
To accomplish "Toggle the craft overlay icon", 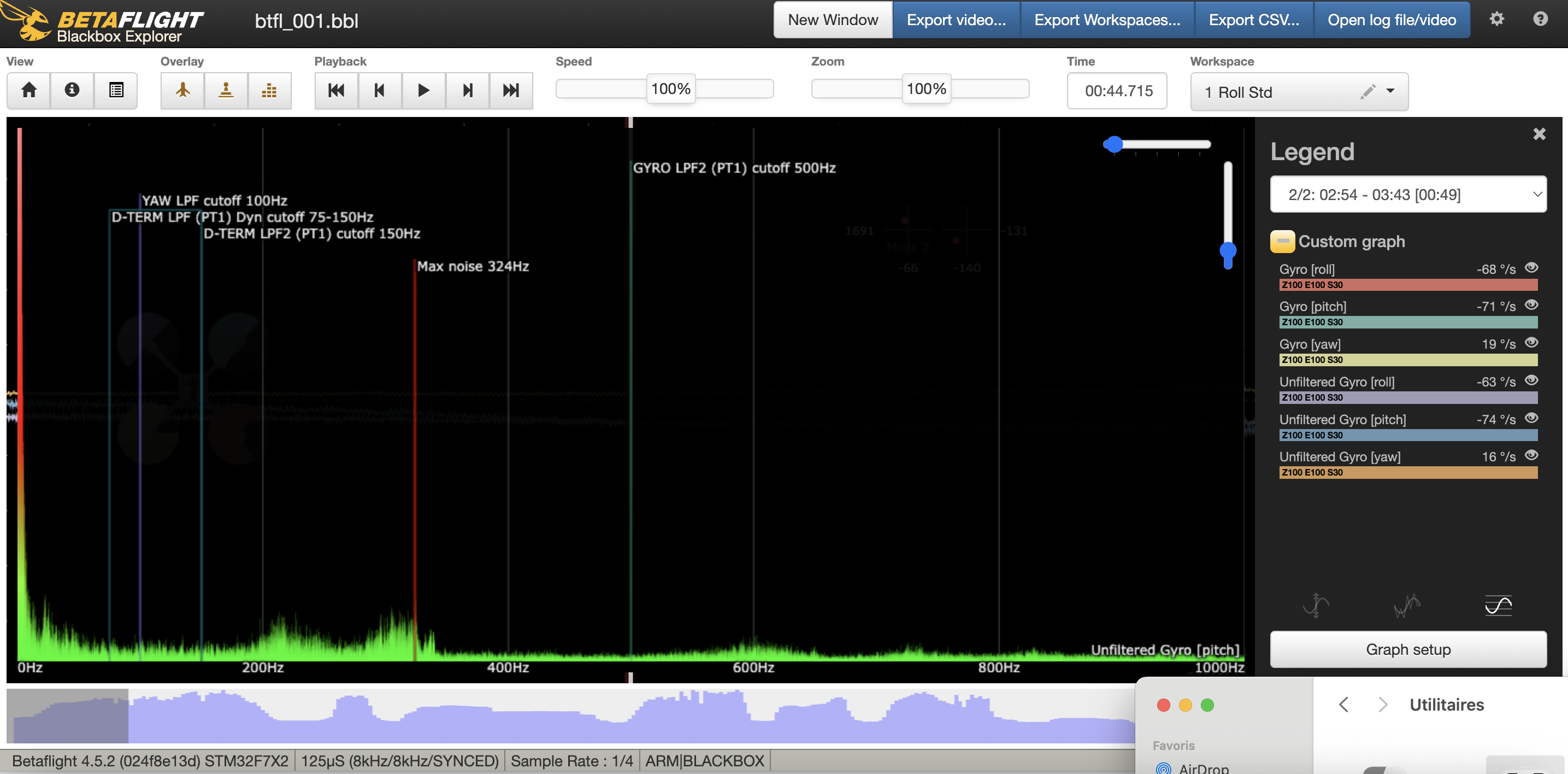I will coord(182,90).
